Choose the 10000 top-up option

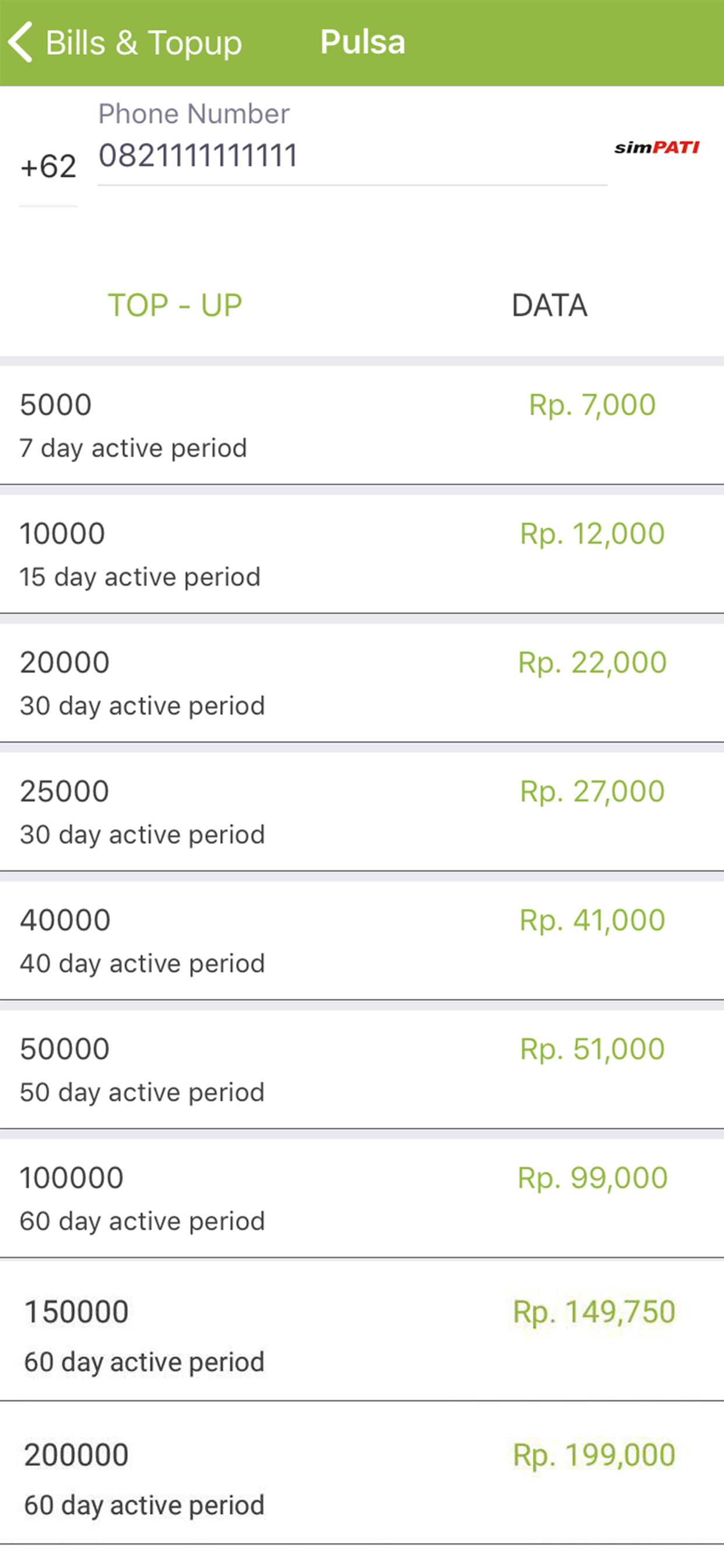tap(362, 554)
